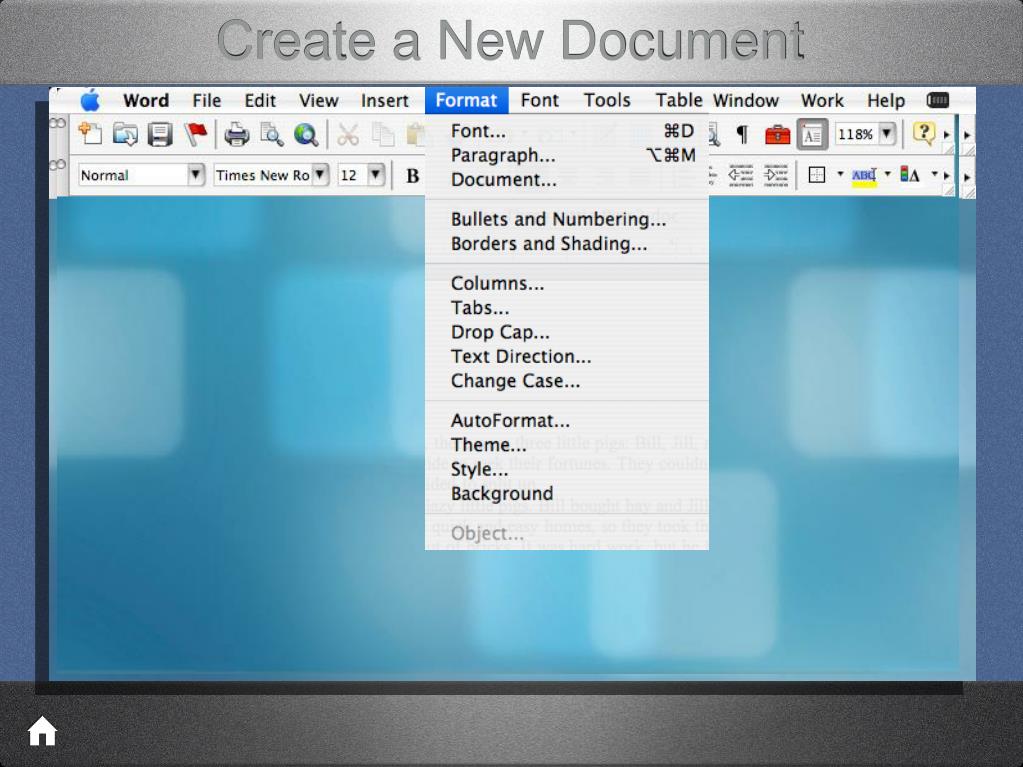Apply the Font Color tool
This screenshot has height=767, width=1023.
[910, 175]
